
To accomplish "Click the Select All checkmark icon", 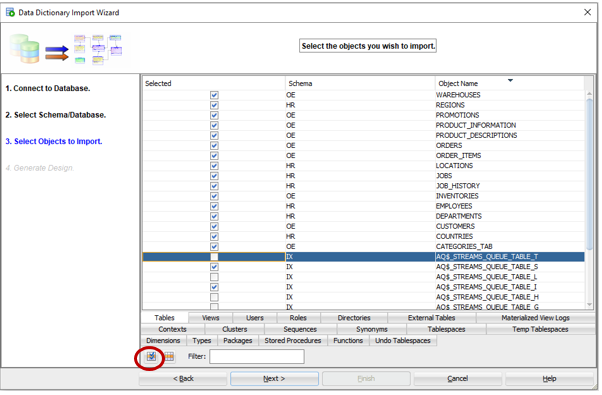I will pos(151,357).
